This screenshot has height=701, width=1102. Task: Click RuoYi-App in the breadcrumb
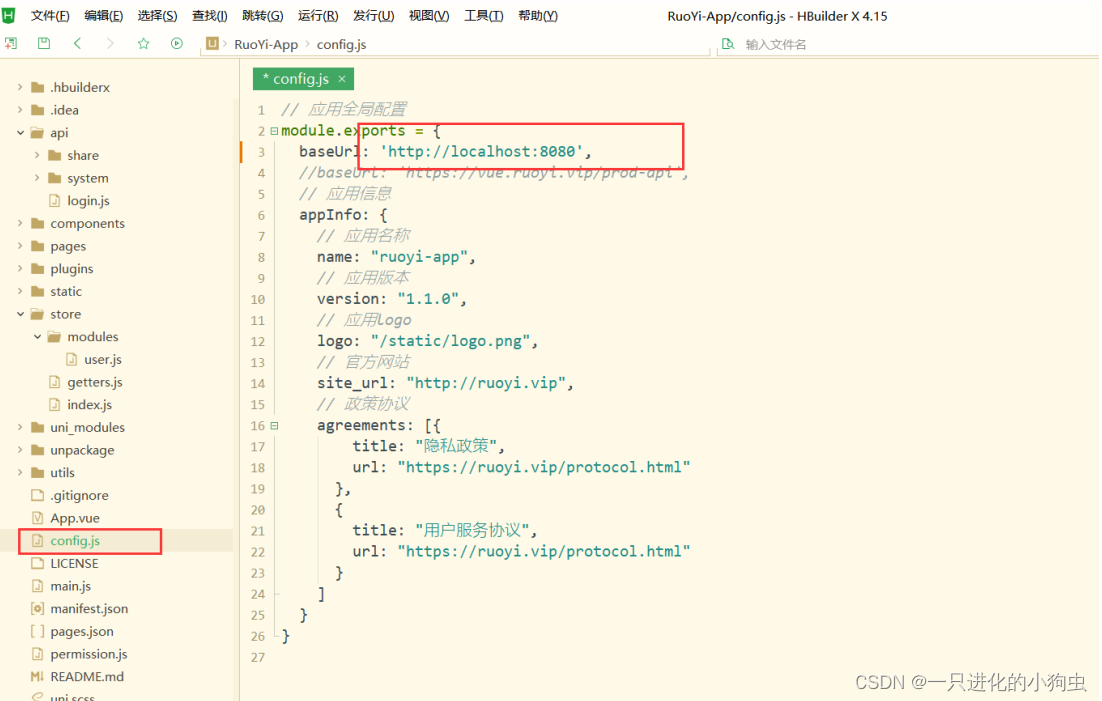266,44
